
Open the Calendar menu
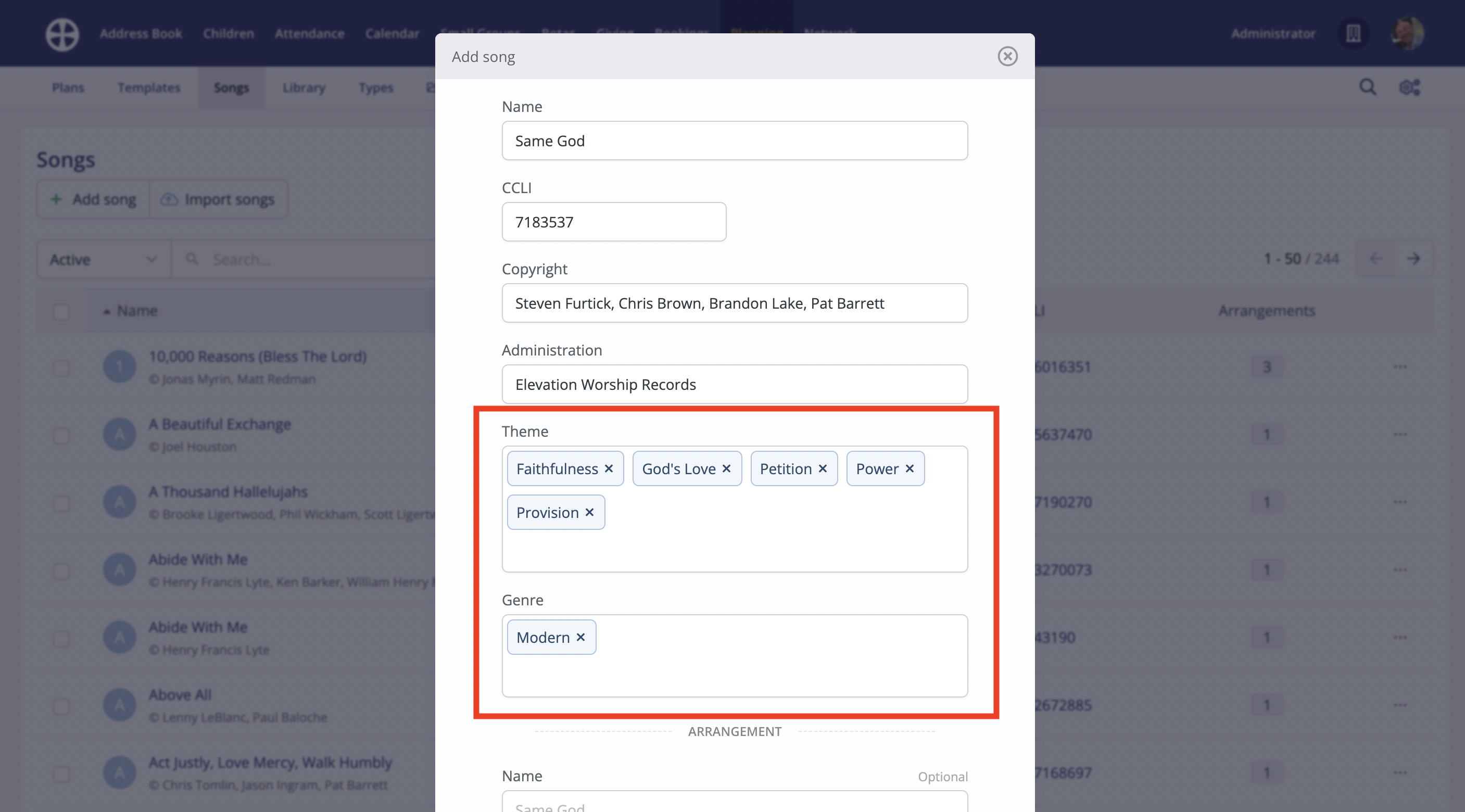click(x=393, y=33)
